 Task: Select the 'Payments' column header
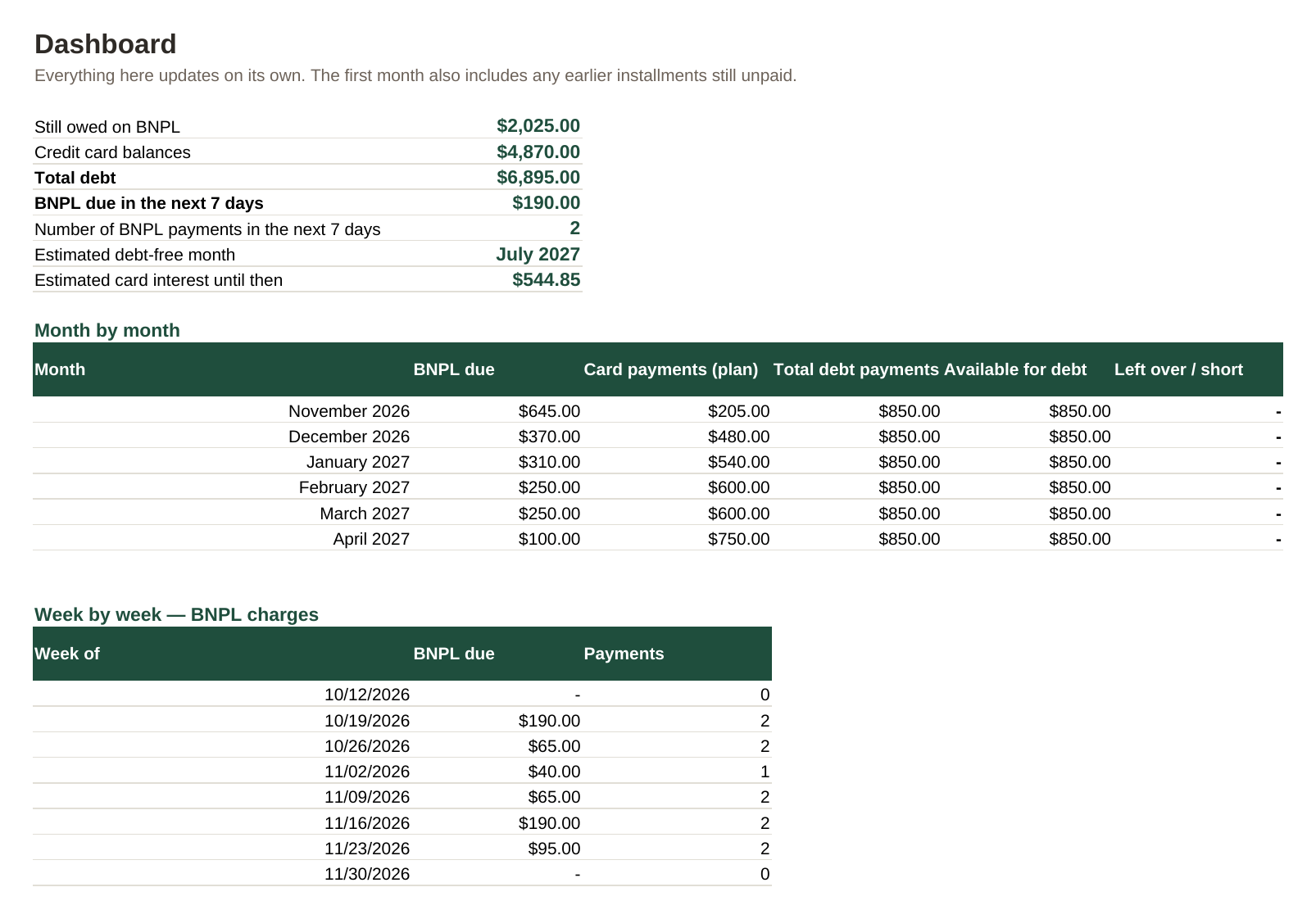[624, 654]
